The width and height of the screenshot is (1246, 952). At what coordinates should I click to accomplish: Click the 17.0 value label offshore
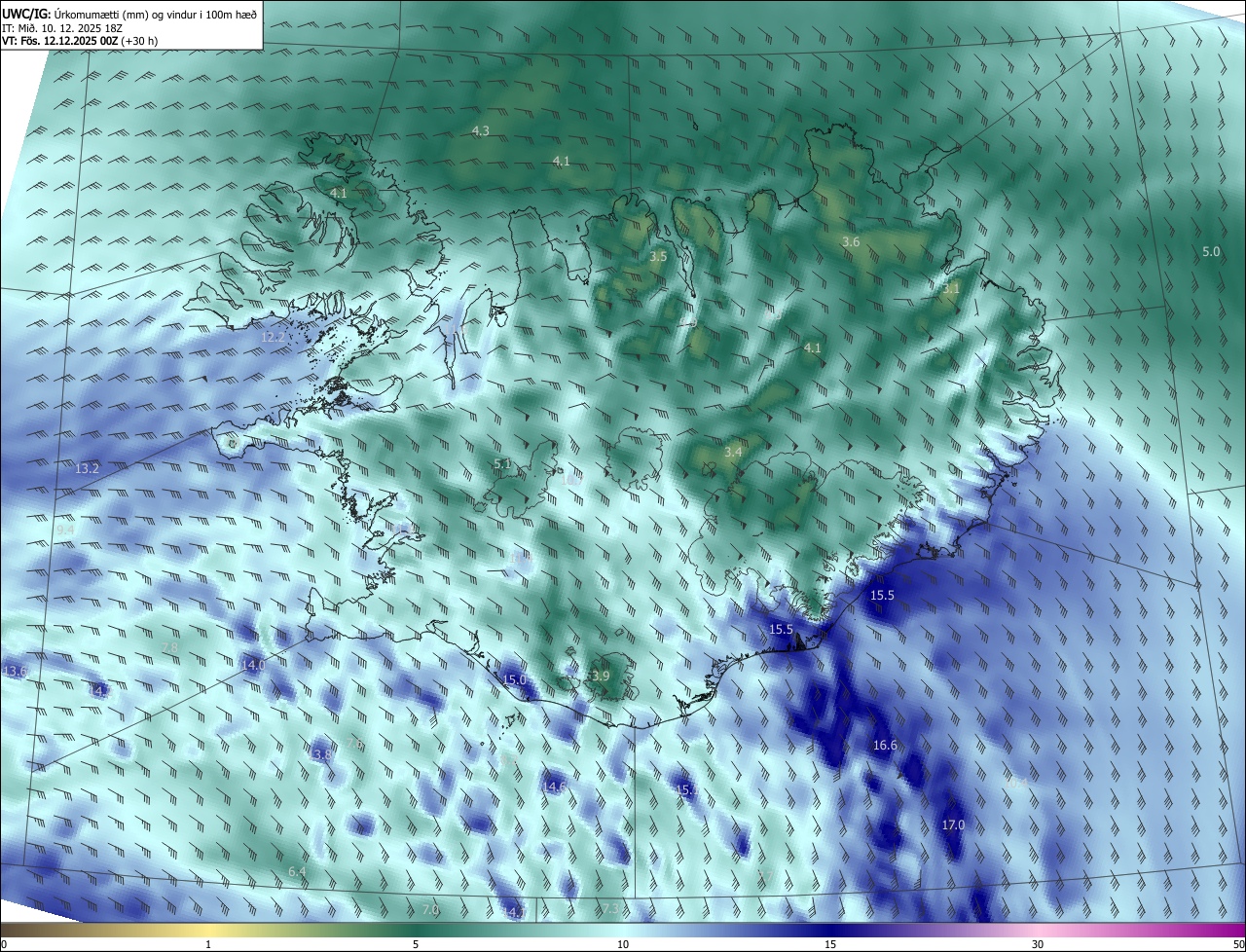953,824
